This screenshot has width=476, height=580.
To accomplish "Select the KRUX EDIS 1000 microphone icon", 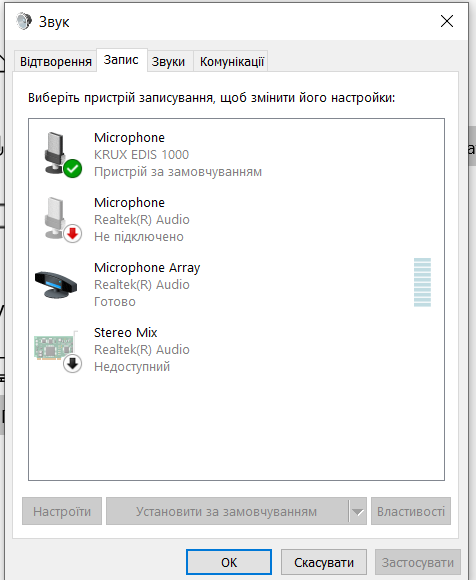I will pyautogui.click(x=58, y=154).
